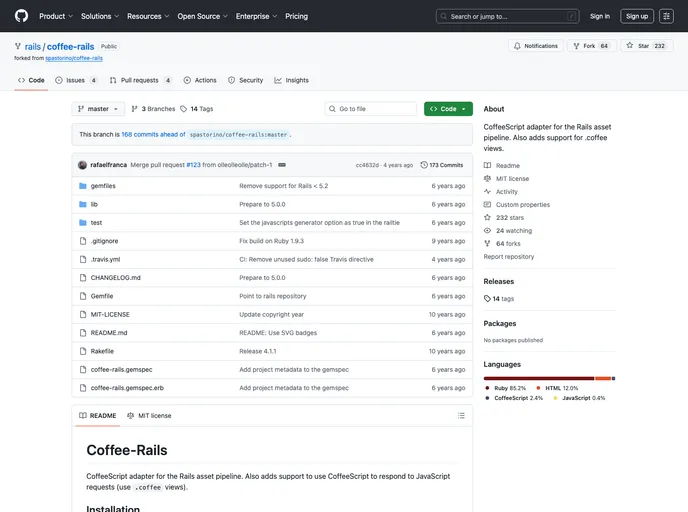Switch to the Security tab
The width and height of the screenshot is (688, 512).
pos(246,80)
